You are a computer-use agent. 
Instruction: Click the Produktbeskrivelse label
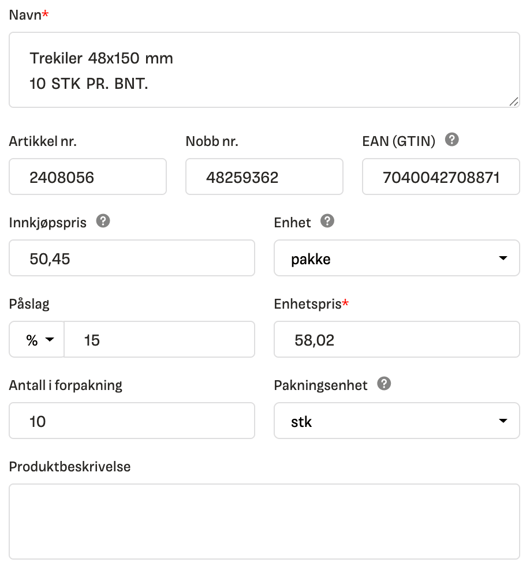pyautogui.click(x=70, y=466)
